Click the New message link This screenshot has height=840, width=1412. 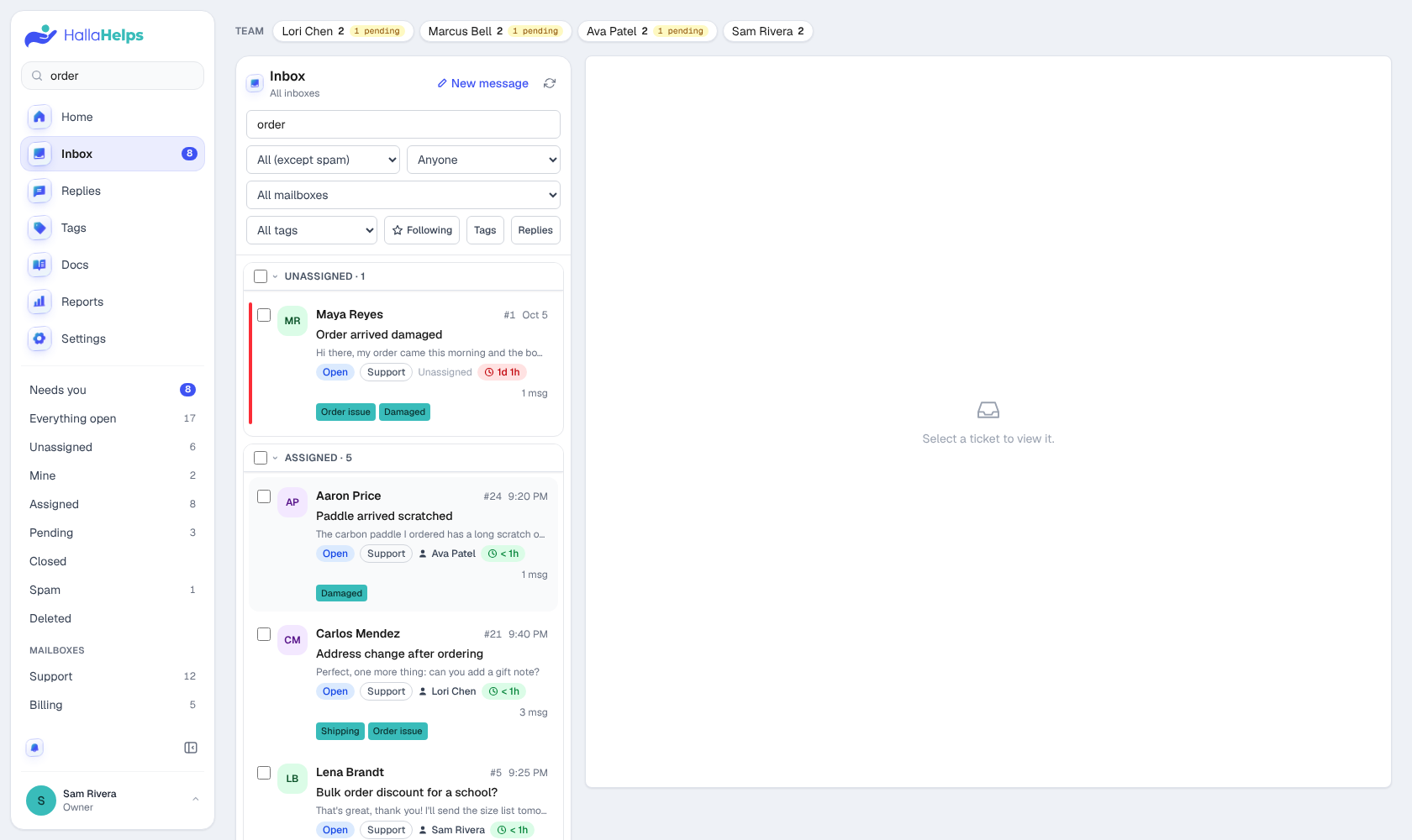(483, 83)
